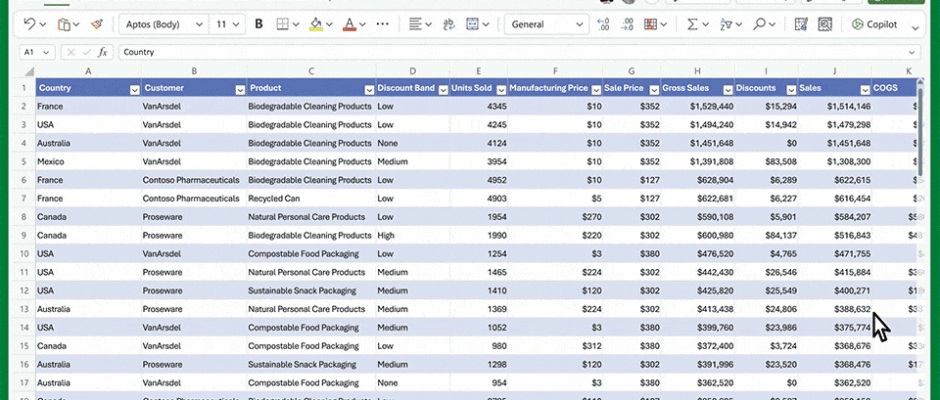Image resolution: width=940 pixels, height=400 pixels.
Task: Select the COGS header cell
Action: tap(894, 88)
